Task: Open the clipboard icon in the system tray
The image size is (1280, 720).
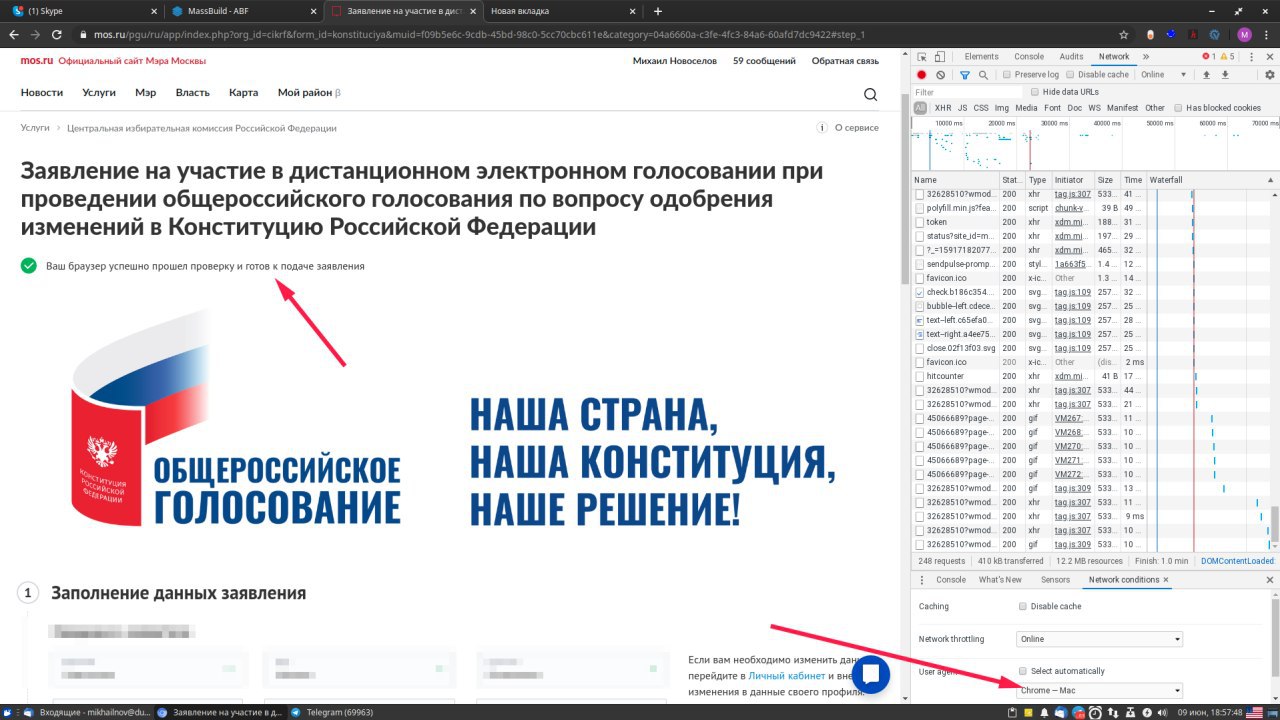Action: [x=1014, y=712]
